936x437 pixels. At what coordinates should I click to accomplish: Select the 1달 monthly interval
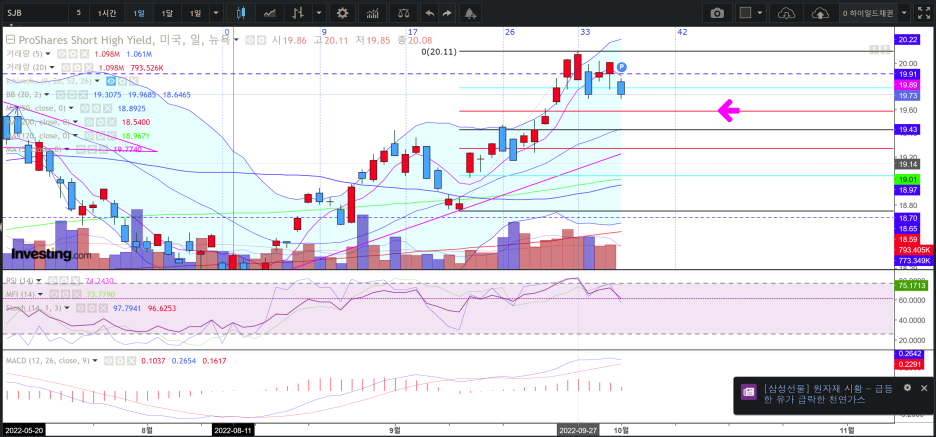167,13
